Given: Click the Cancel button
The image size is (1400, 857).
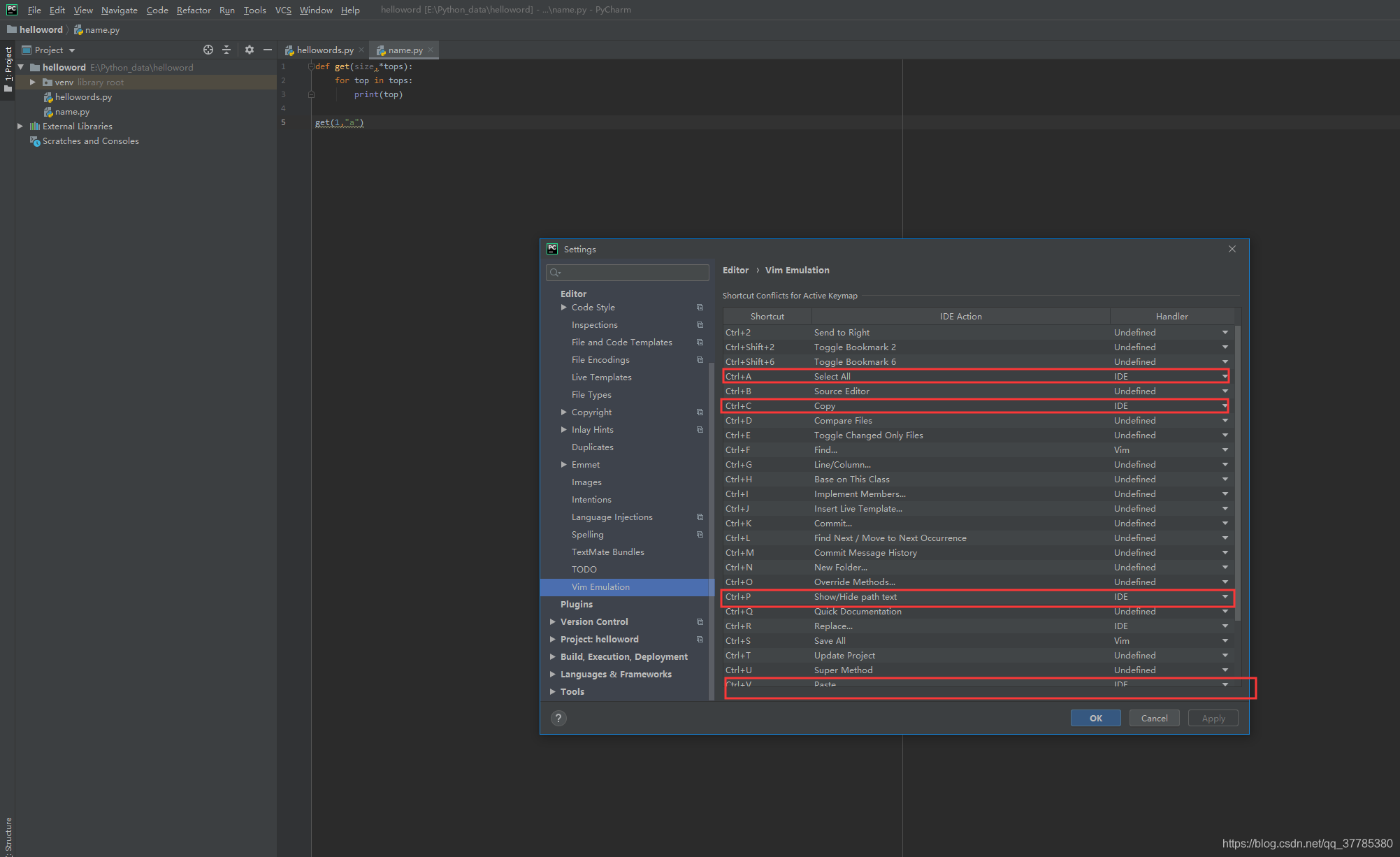Looking at the screenshot, I should tap(1154, 718).
